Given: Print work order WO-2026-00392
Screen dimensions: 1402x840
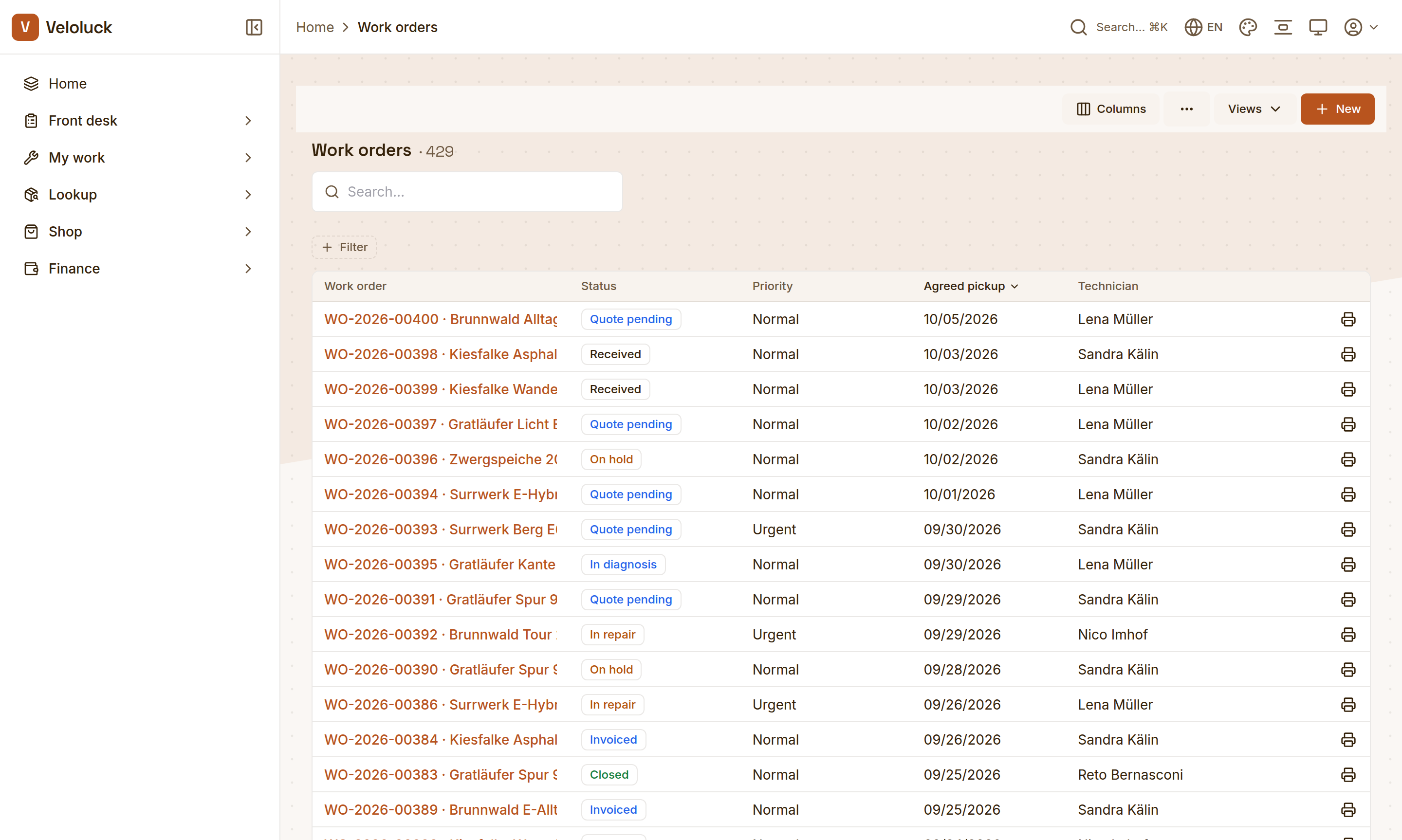Looking at the screenshot, I should tap(1348, 635).
